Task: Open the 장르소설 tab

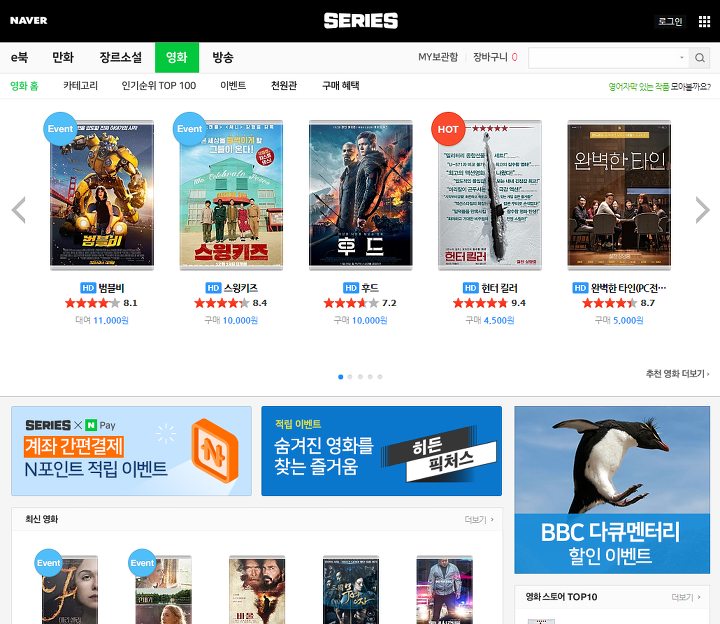Action: pyautogui.click(x=121, y=57)
